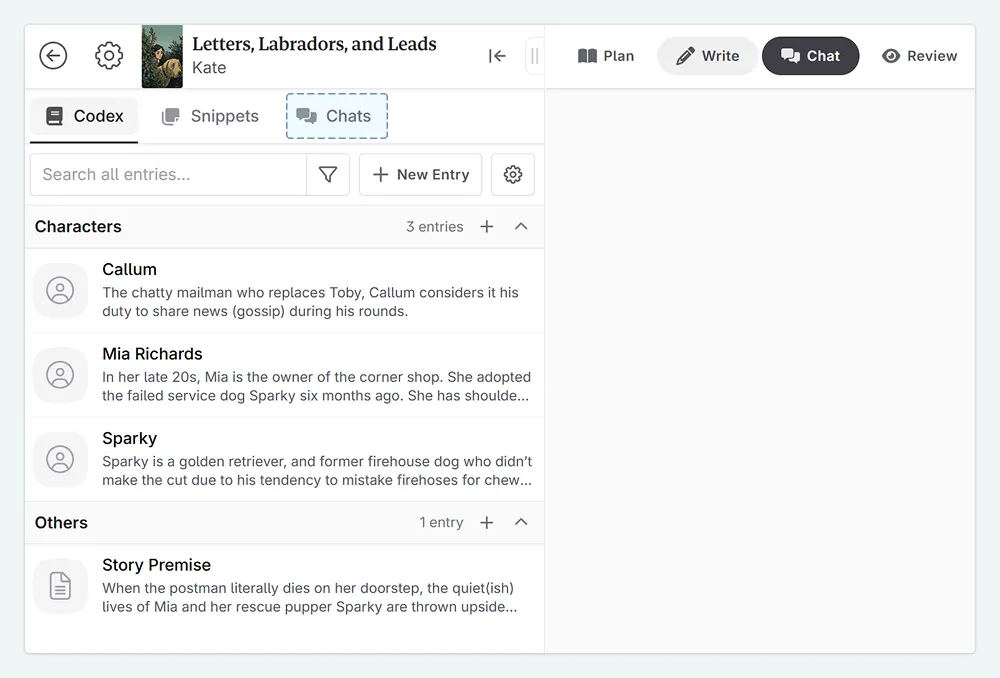Add a new entry to Others

point(487,523)
